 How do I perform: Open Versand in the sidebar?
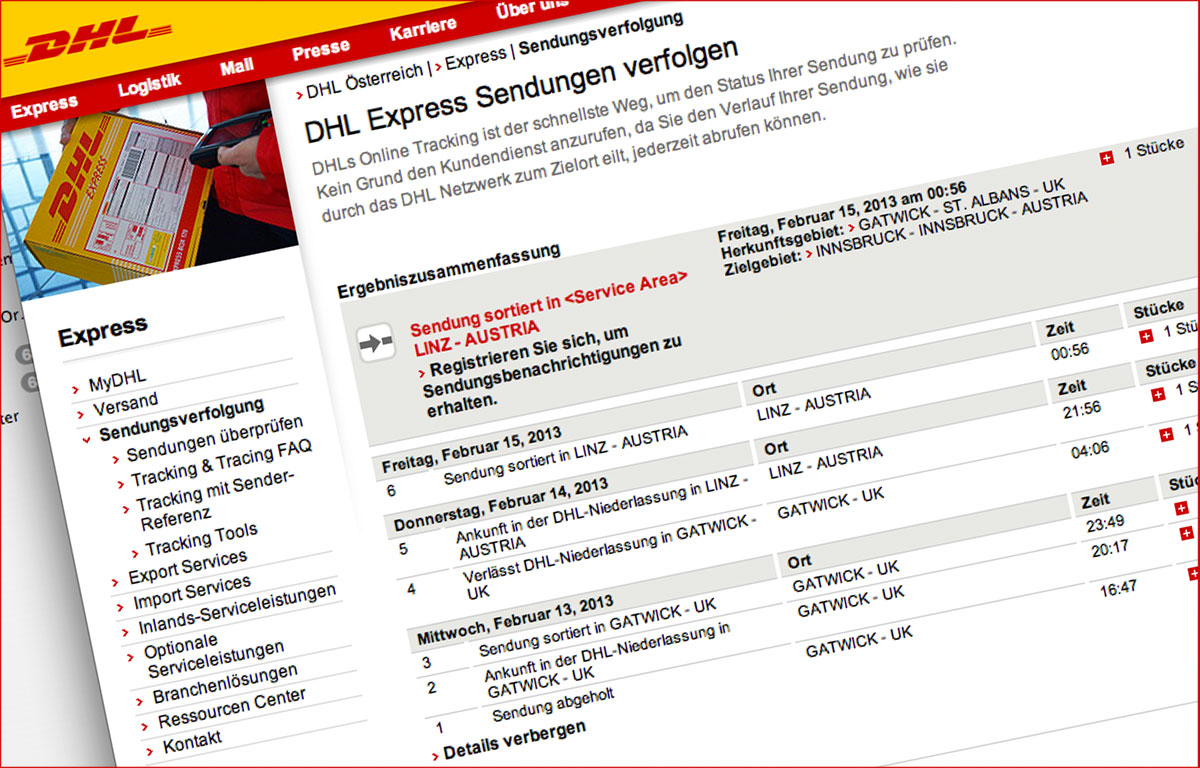[x=124, y=405]
